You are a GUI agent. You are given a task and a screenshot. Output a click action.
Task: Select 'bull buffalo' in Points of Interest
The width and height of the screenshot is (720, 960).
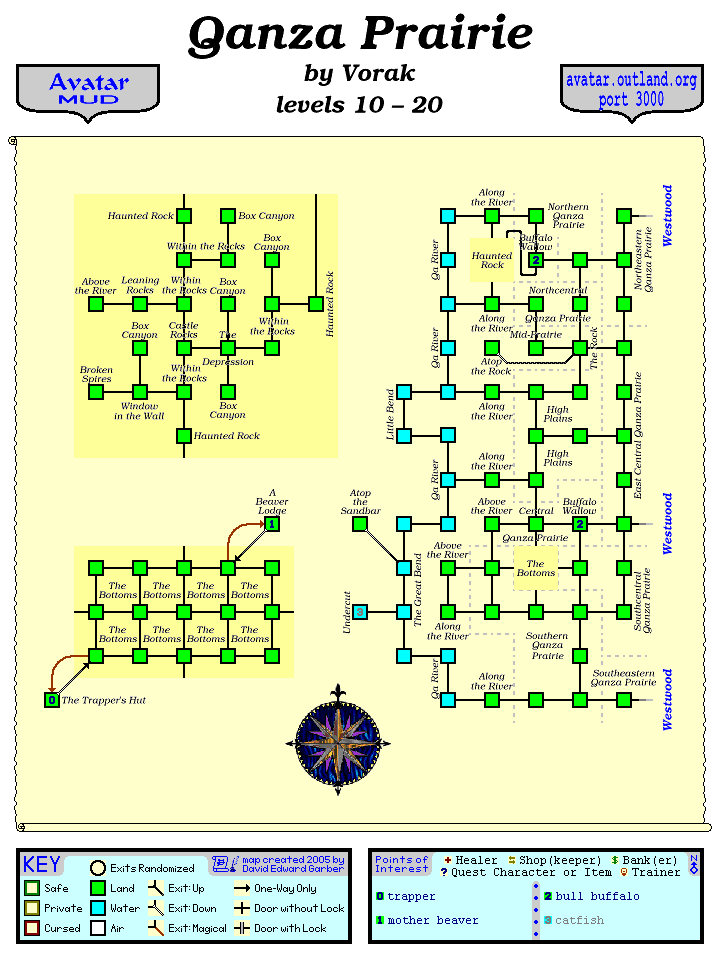pyautogui.click(x=597, y=896)
